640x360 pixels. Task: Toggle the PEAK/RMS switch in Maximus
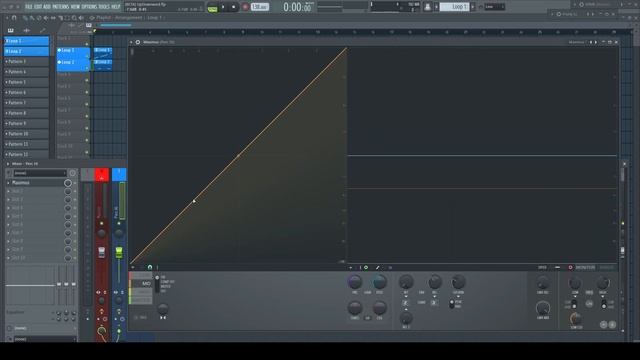452,304
